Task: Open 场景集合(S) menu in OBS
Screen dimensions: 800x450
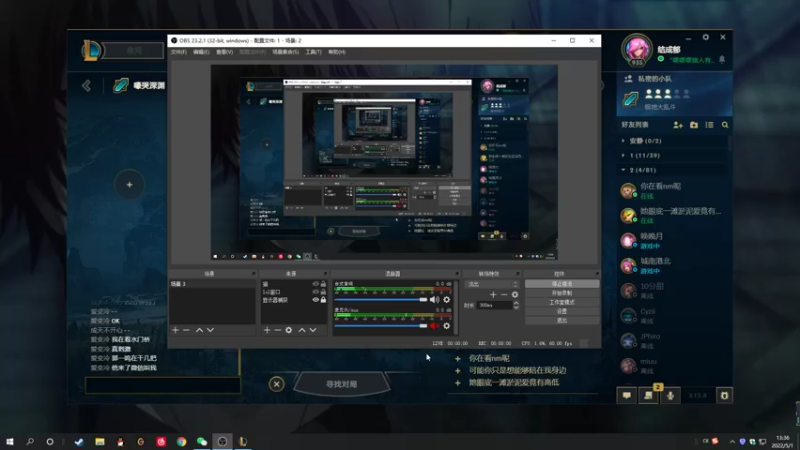Action: pos(285,52)
